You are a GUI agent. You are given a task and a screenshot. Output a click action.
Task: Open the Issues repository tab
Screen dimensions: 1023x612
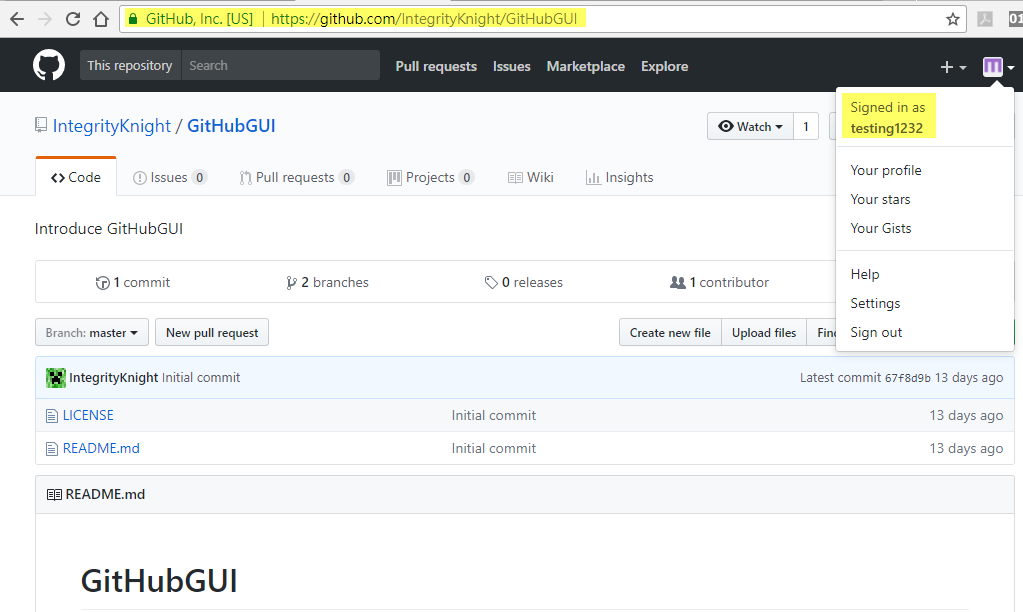point(170,177)
